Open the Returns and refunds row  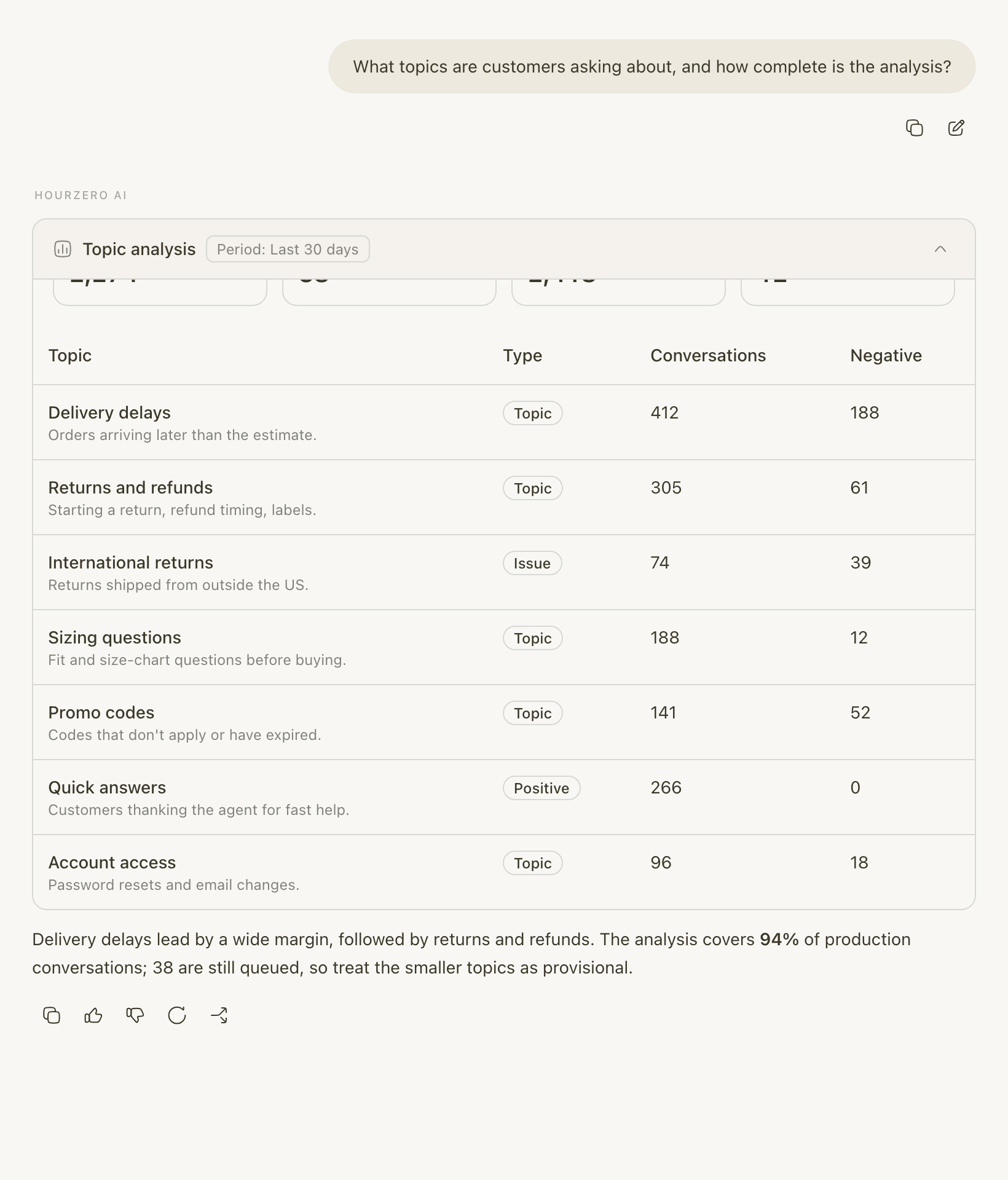504,498
